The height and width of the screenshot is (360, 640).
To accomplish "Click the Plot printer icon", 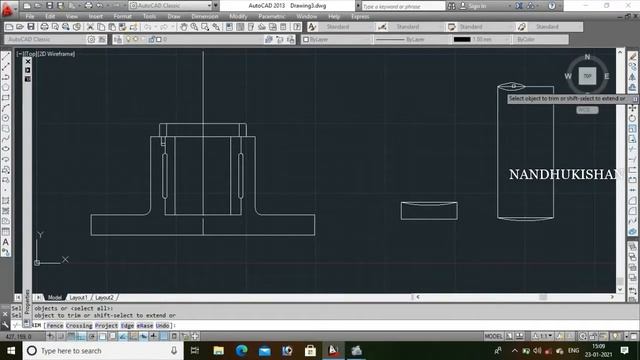I will [44, 27].
